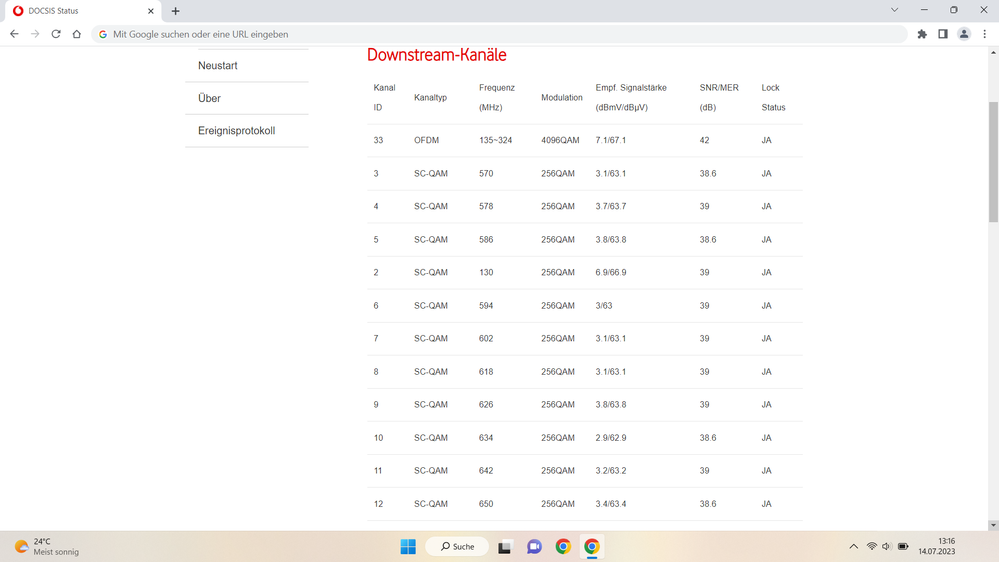Open the Neustart menu entry

(x=247, y=66)
